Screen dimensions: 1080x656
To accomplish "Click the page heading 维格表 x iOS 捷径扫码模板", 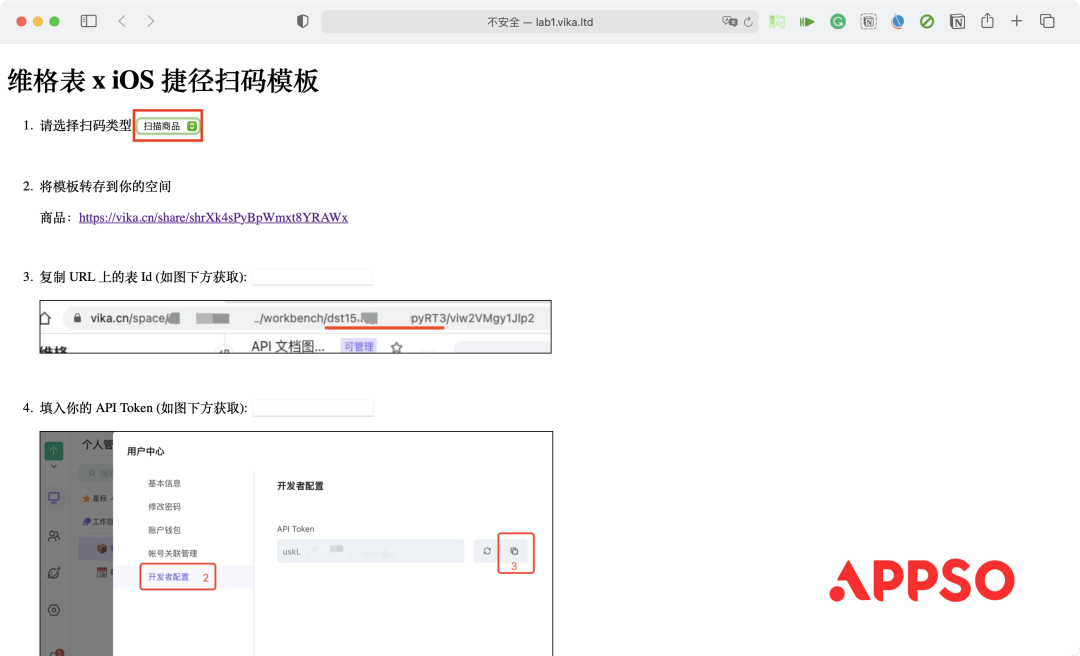I will 163,81.
